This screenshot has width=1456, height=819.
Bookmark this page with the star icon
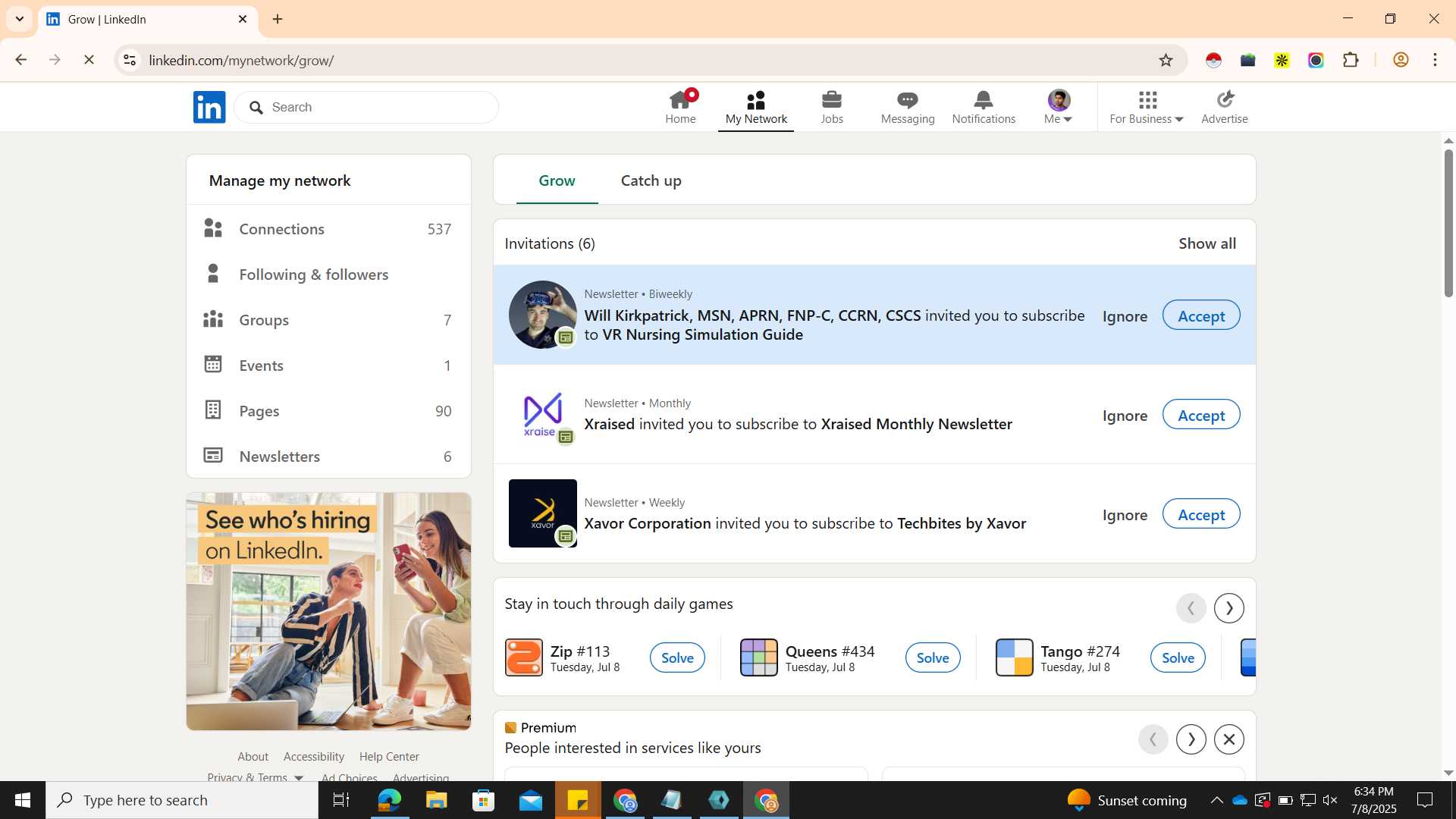(1166, 60)
